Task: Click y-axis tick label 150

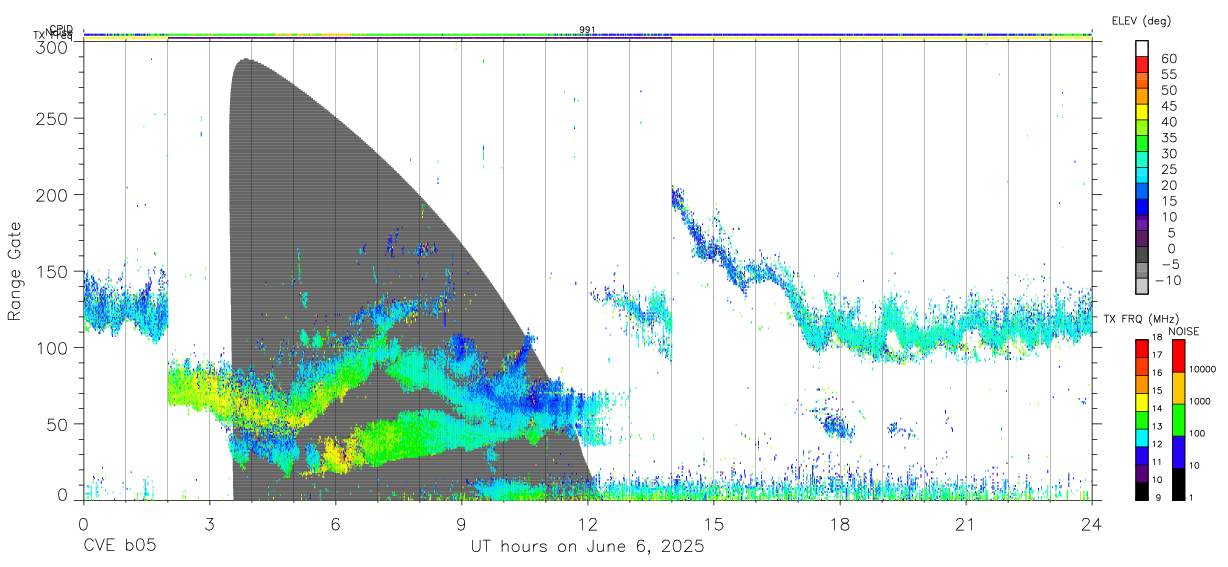Action: pos(51,271)
